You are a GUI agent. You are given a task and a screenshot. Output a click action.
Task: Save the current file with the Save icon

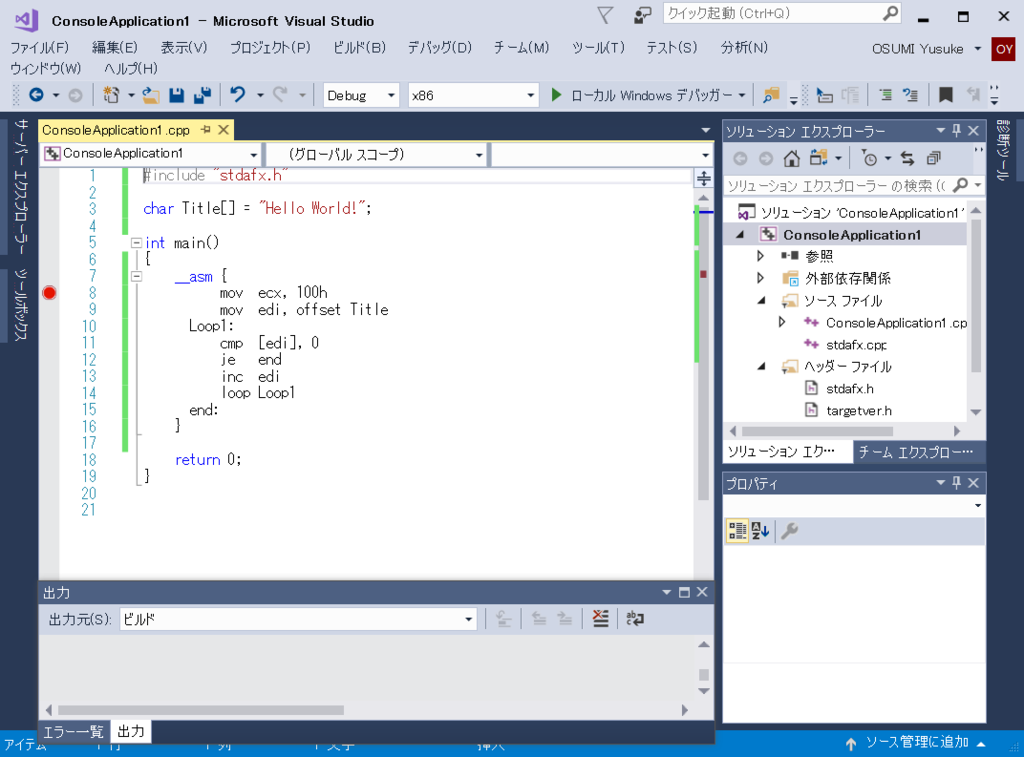pyautogui.click(x=176, y=95)
